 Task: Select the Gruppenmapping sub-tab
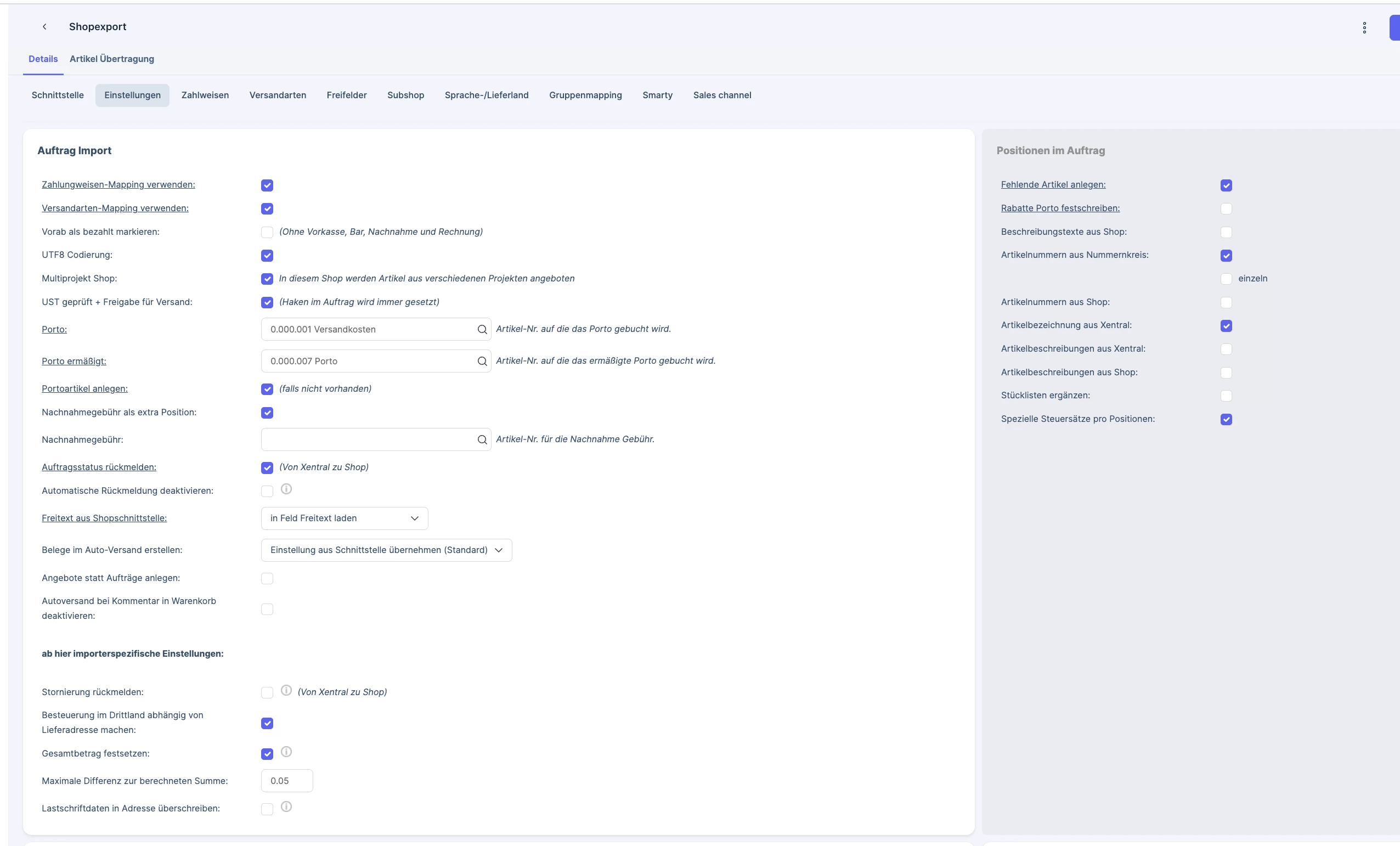pos(585,95)
